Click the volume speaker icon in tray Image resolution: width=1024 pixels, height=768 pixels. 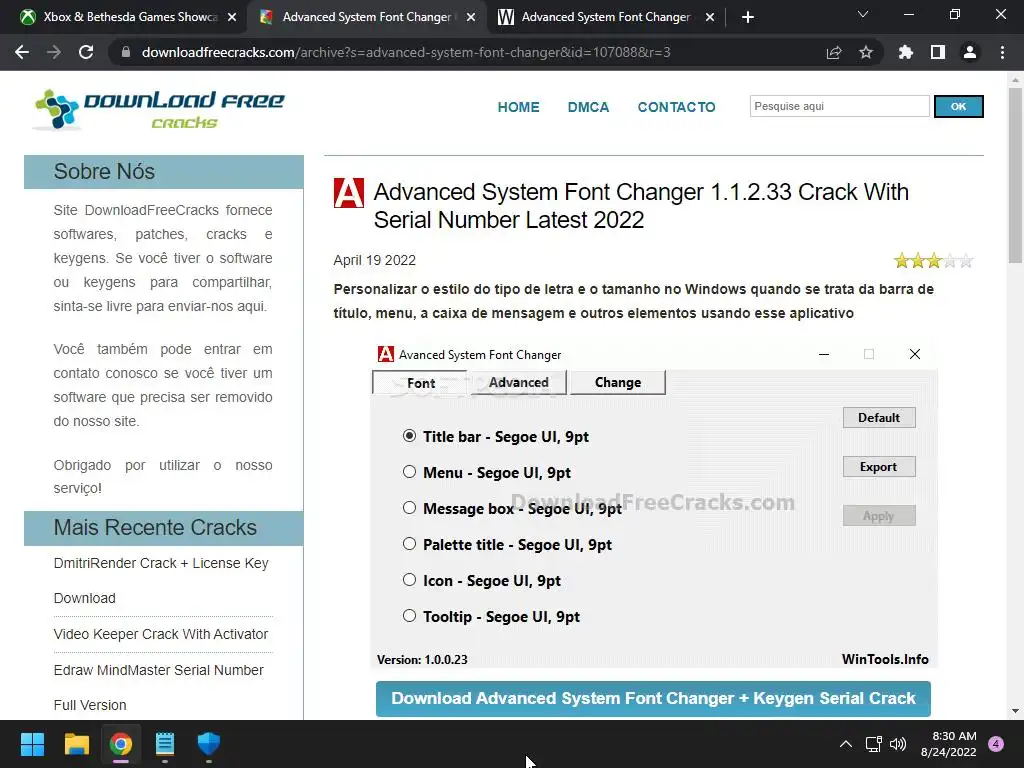pyautogui.click(x=898, y=744)
